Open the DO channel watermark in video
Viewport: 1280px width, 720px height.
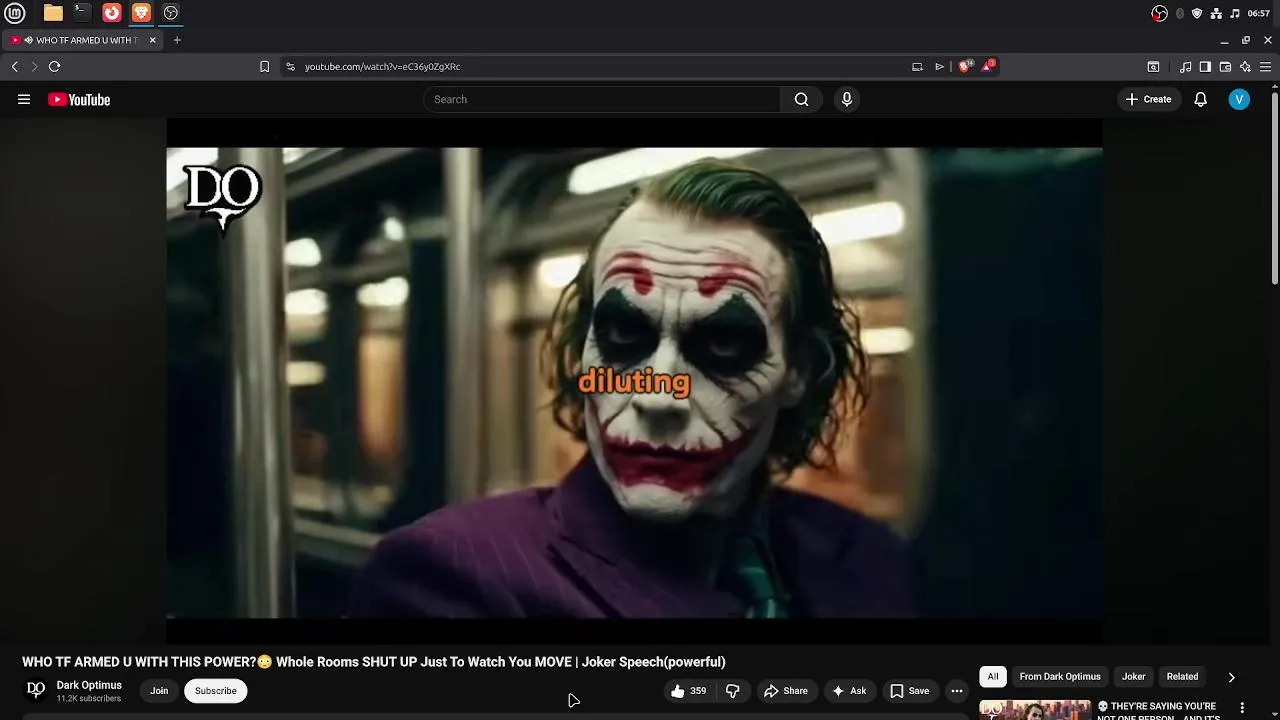[223, 197]
